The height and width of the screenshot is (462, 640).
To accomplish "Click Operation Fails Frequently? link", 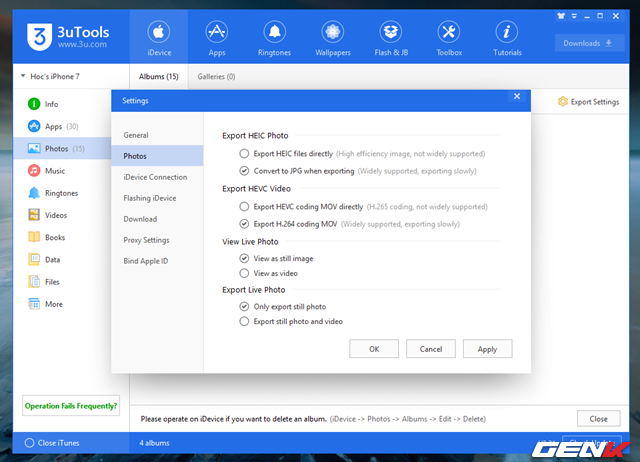I will click(71, 406).
